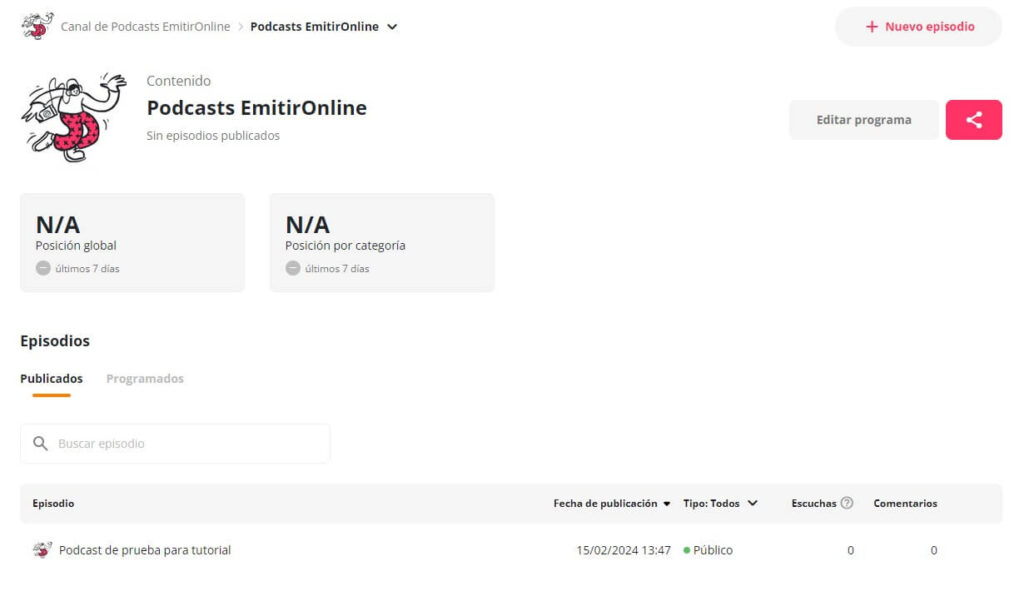Click the Contenido label above the title
This screenshot has width=1024, height=596.
click(178, 81)
